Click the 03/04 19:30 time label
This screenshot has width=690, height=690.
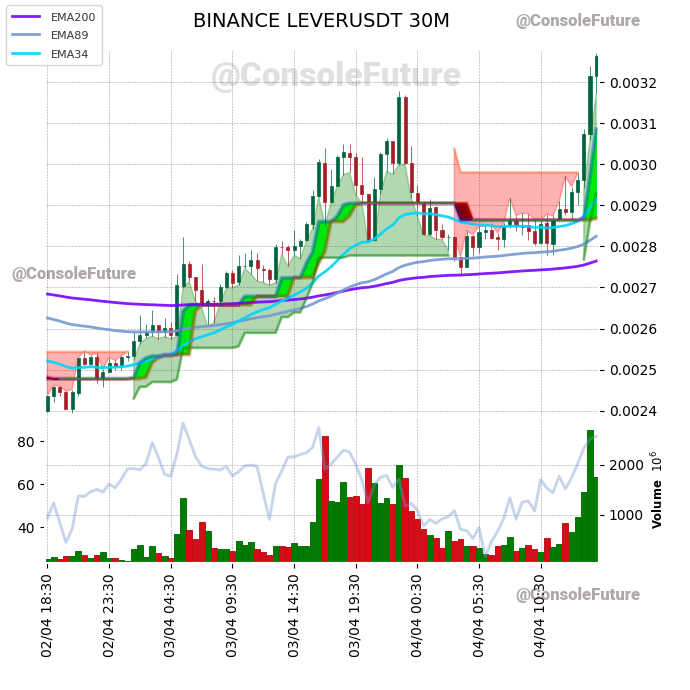coord(355,616)
